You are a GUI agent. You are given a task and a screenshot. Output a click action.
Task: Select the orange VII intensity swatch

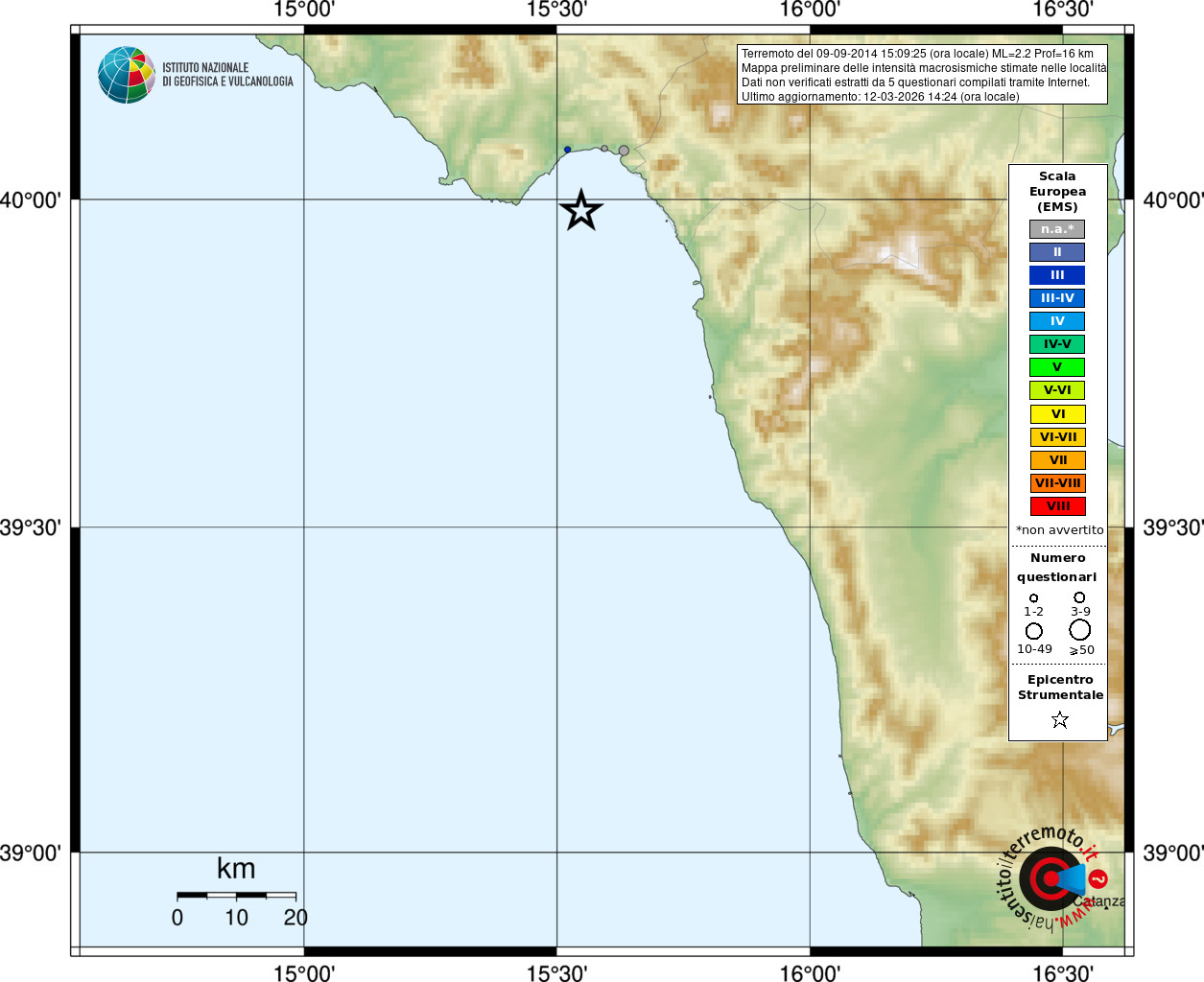click(x=1057, y=460)
